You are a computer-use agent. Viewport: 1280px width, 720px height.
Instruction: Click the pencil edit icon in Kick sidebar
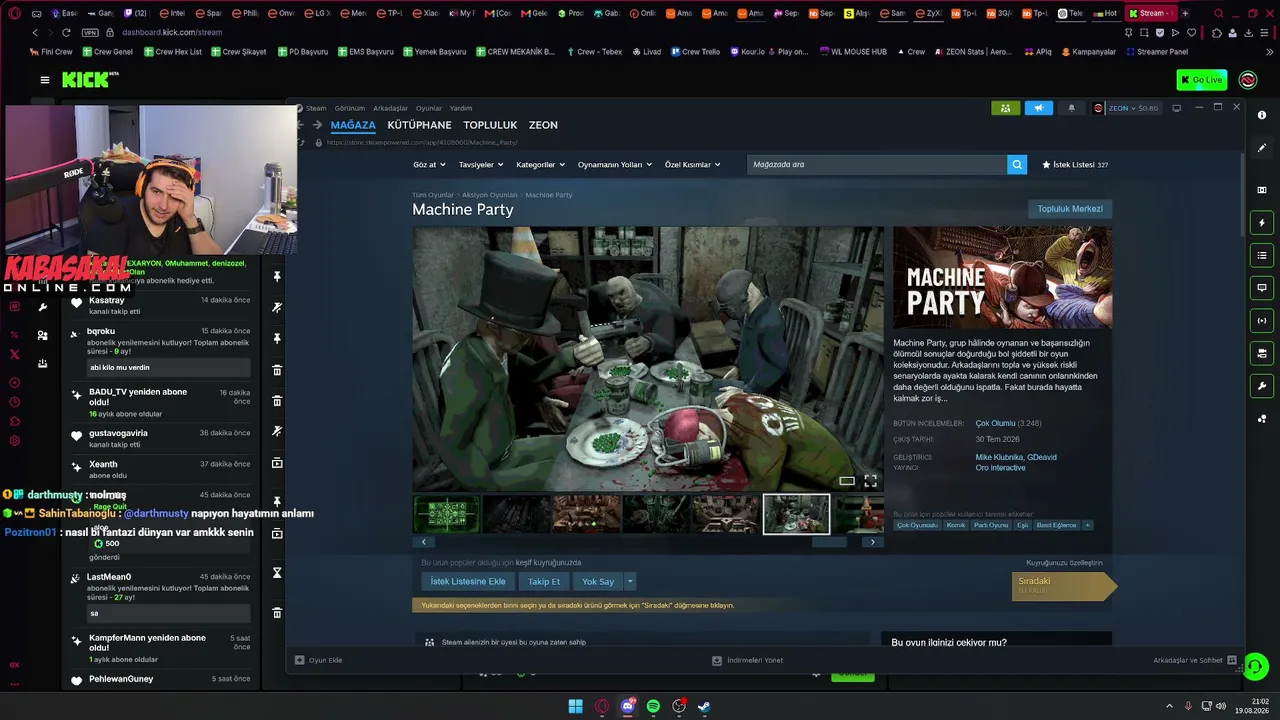[1262, 147]
